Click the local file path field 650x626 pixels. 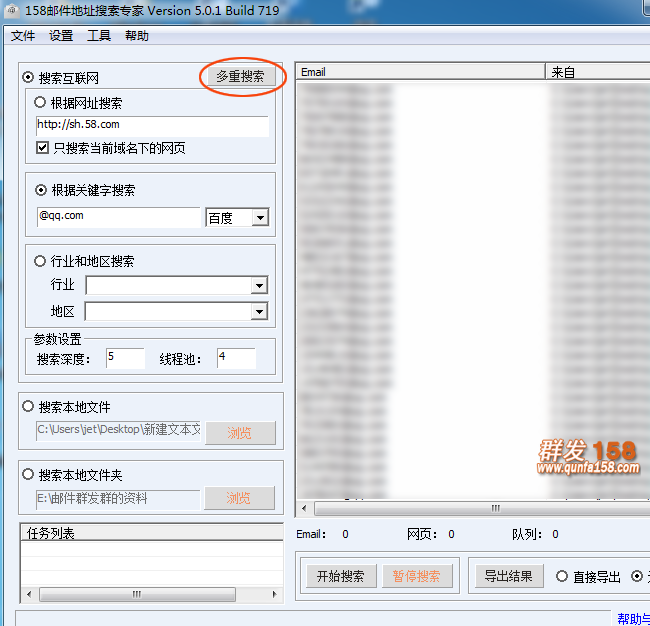pos(118,431)
